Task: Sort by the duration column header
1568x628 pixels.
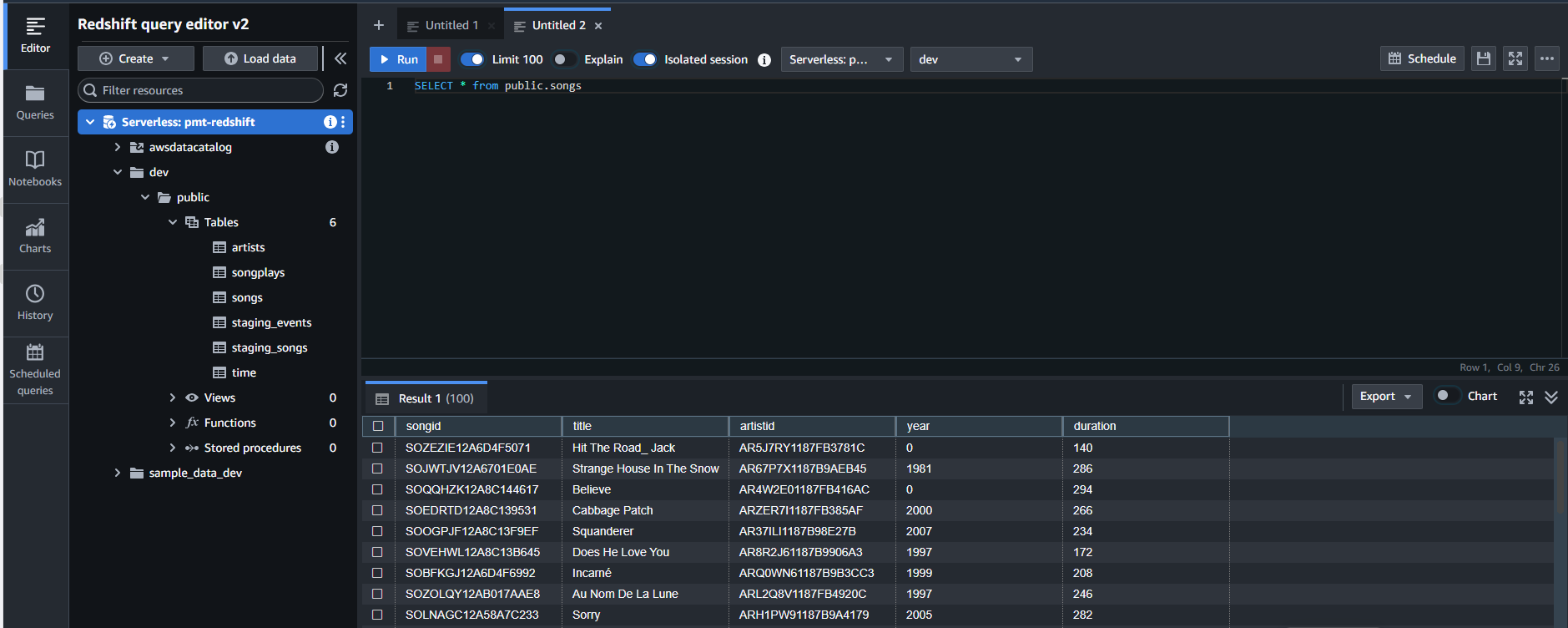Action: 1145,426
